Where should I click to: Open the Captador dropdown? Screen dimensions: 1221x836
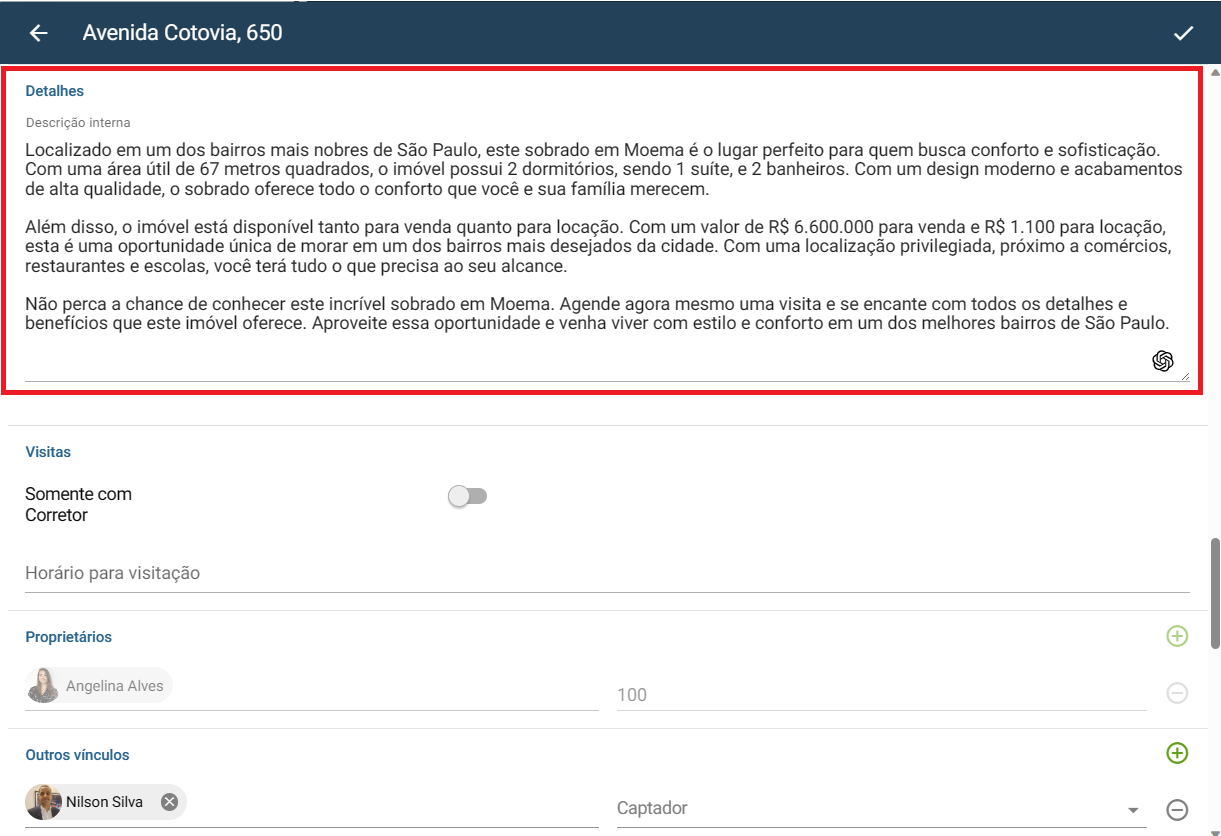(880, 808)
